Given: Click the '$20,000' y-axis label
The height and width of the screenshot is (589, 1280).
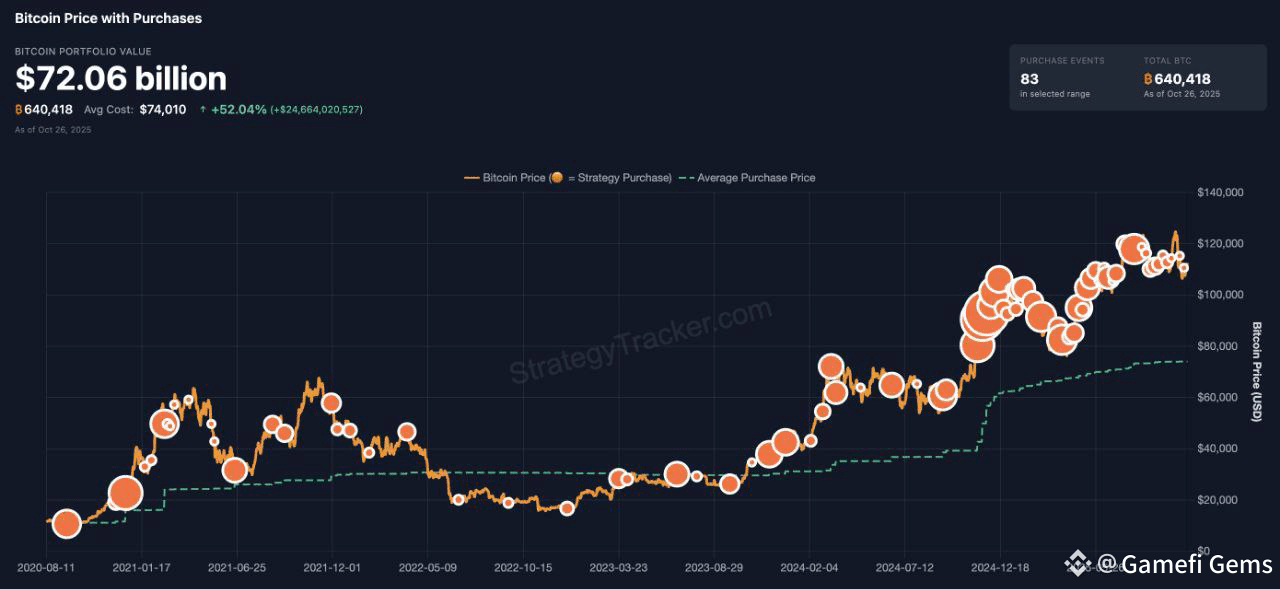Looking at the screenshot, I should pos(1217,499).
